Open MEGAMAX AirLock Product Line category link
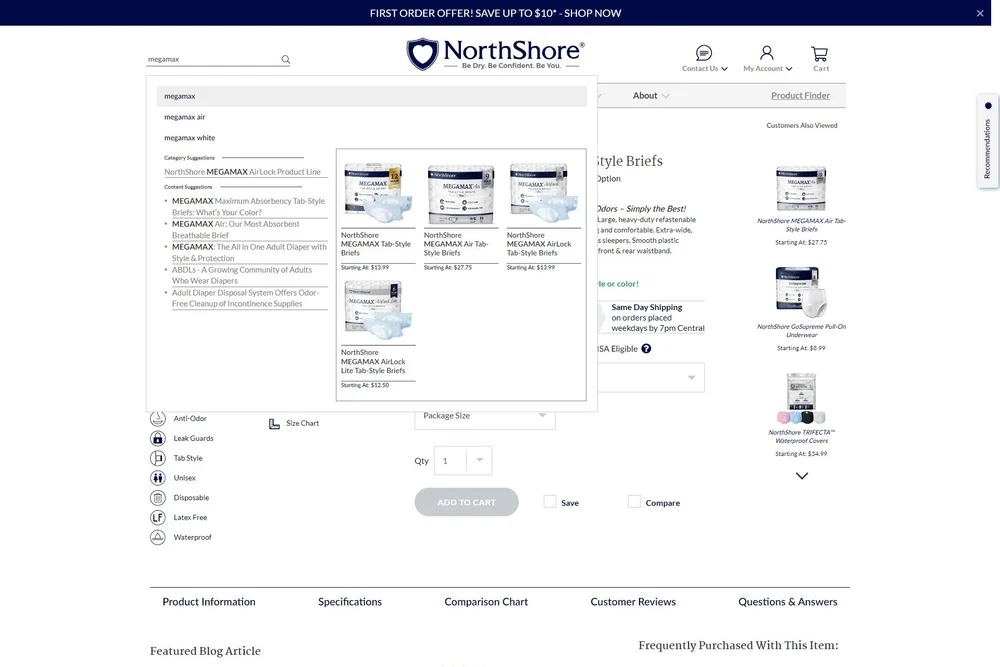This screenshot has width=1000, height=667. [242, 172]
